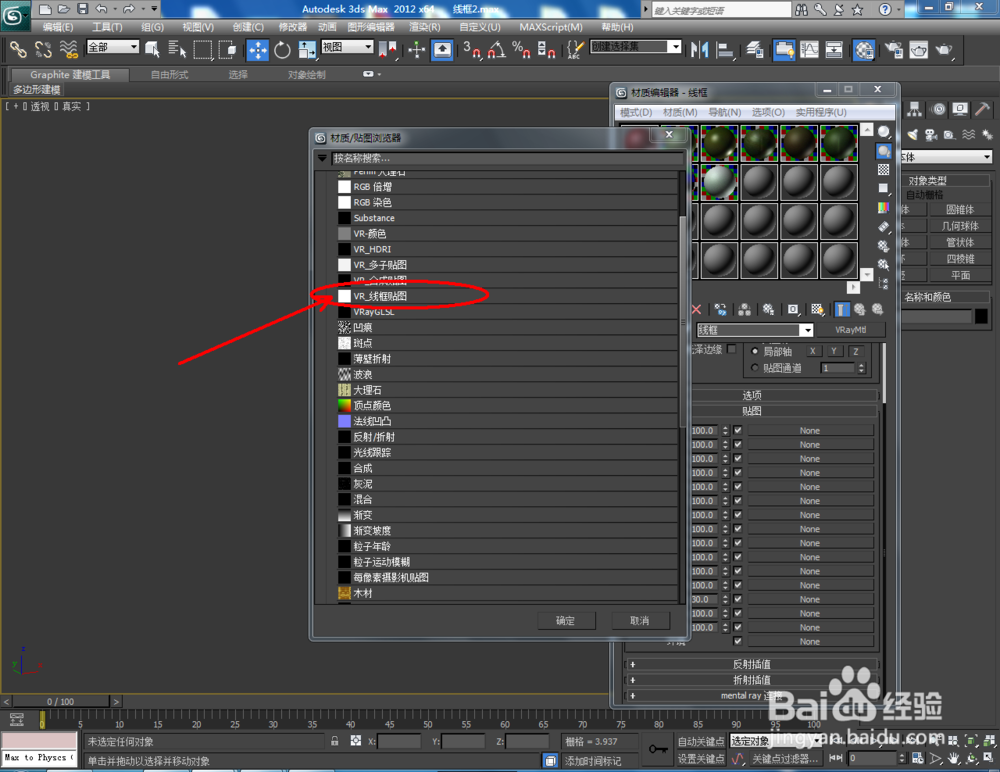
Task: Switch to the 自由形式 ribbon tab
Action: click(x=170, y=75)
